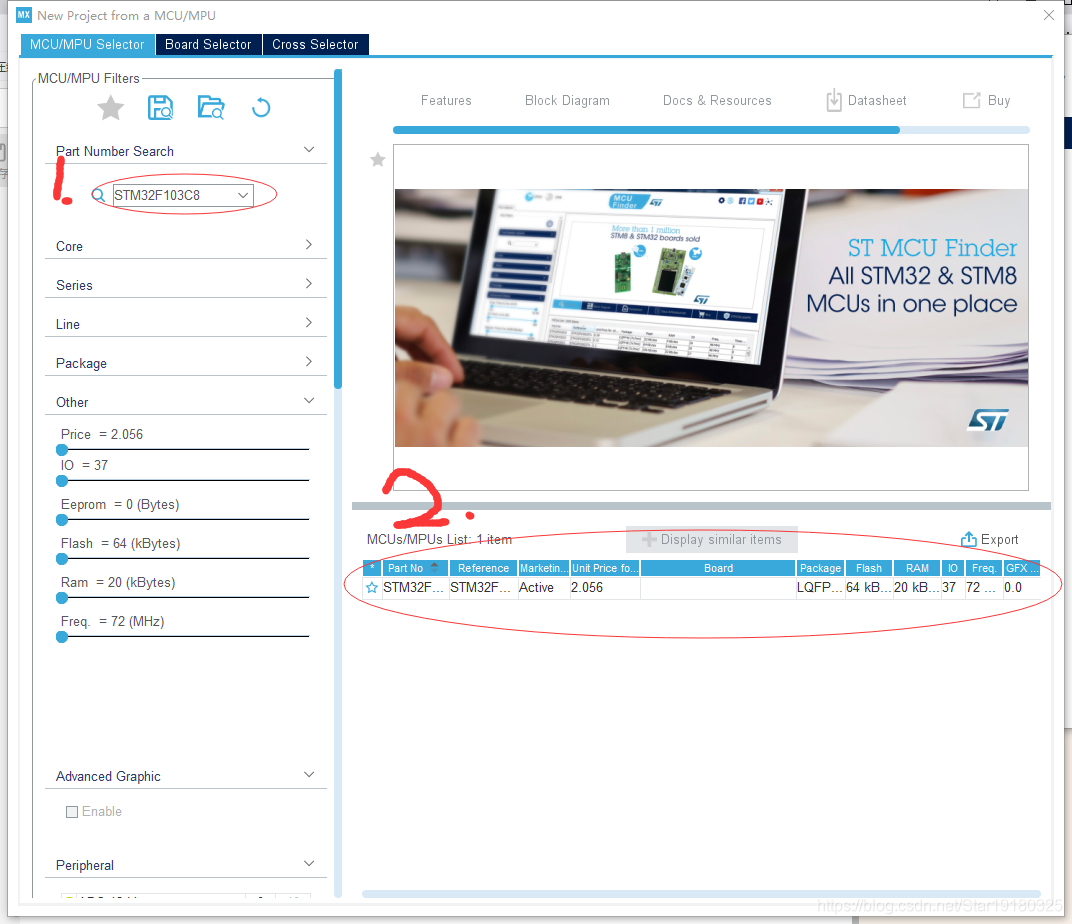Expand the Series filter section

coord(309,284)
